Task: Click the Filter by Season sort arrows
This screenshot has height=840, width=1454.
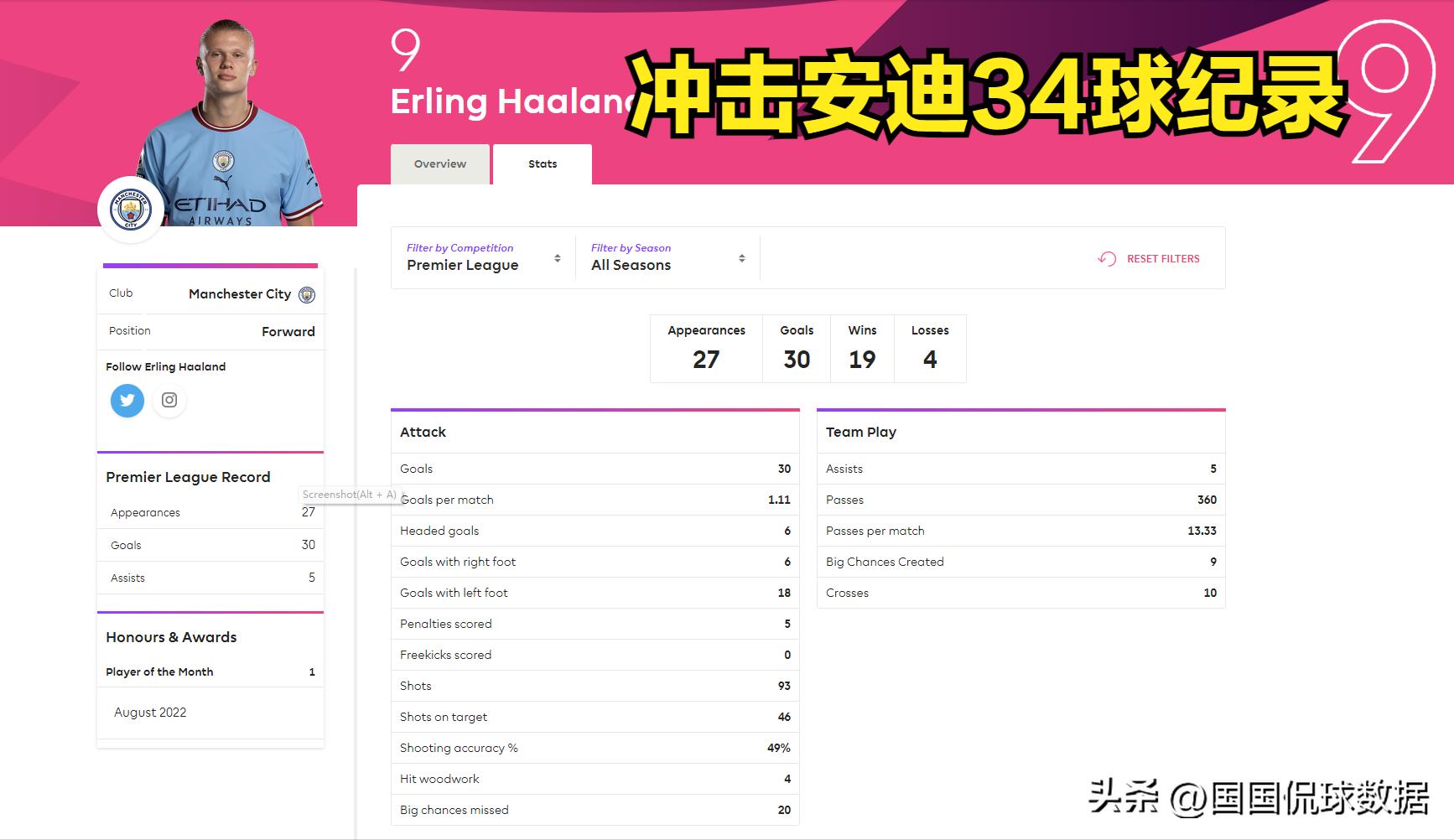Action: coord(742,258)
